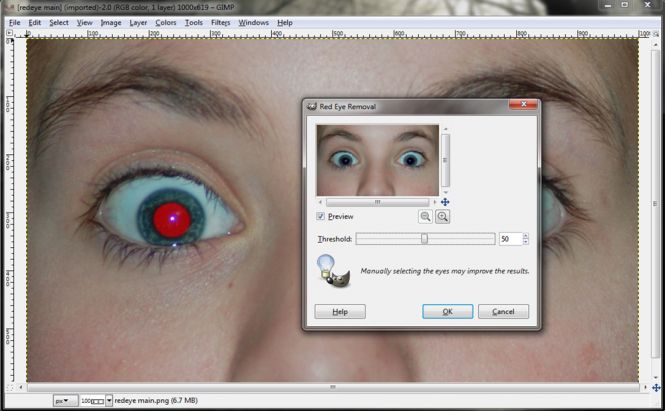
Task: Click the Red Eye Removal dialog title icon
Action: tap(310, 105)
